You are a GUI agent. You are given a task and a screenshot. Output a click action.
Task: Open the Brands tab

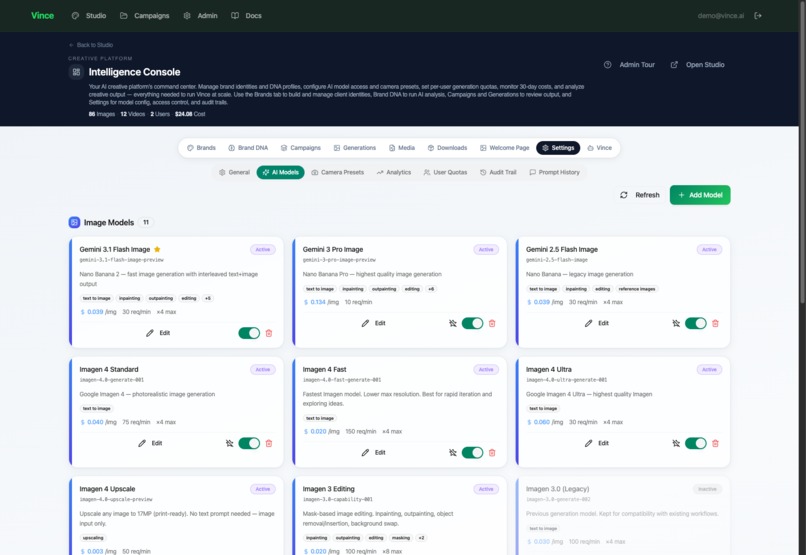[201, 147]
